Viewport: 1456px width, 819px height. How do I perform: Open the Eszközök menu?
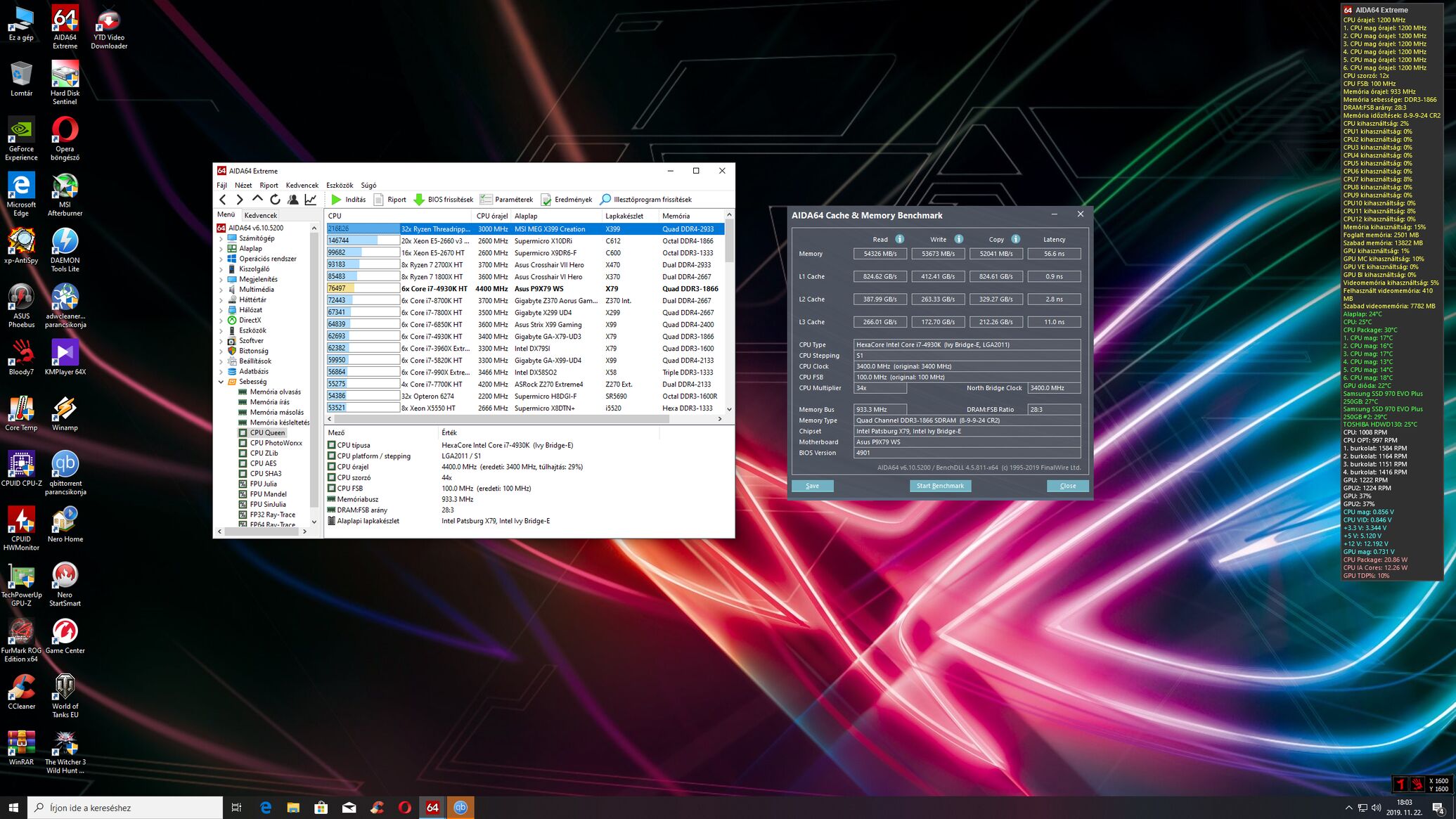pyautogui.click(x=339, y=185)
